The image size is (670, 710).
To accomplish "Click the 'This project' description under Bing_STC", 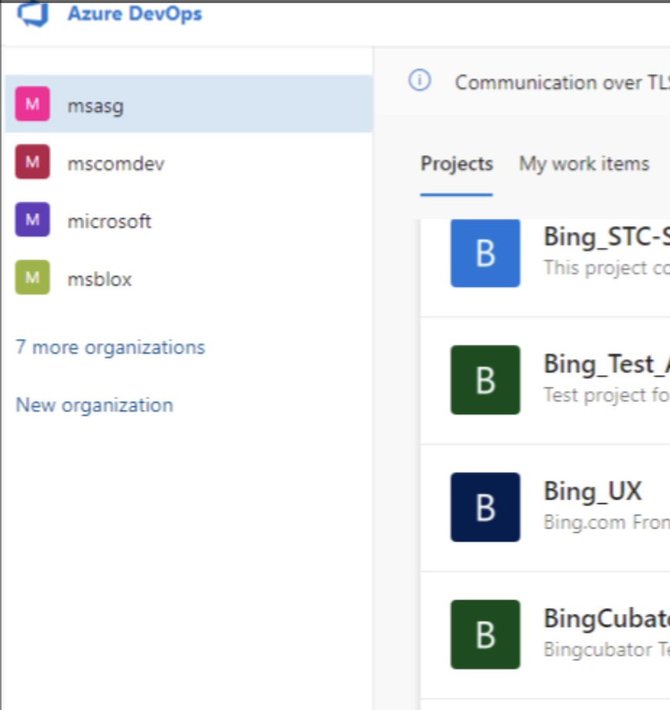I will (x=607, y=268).
